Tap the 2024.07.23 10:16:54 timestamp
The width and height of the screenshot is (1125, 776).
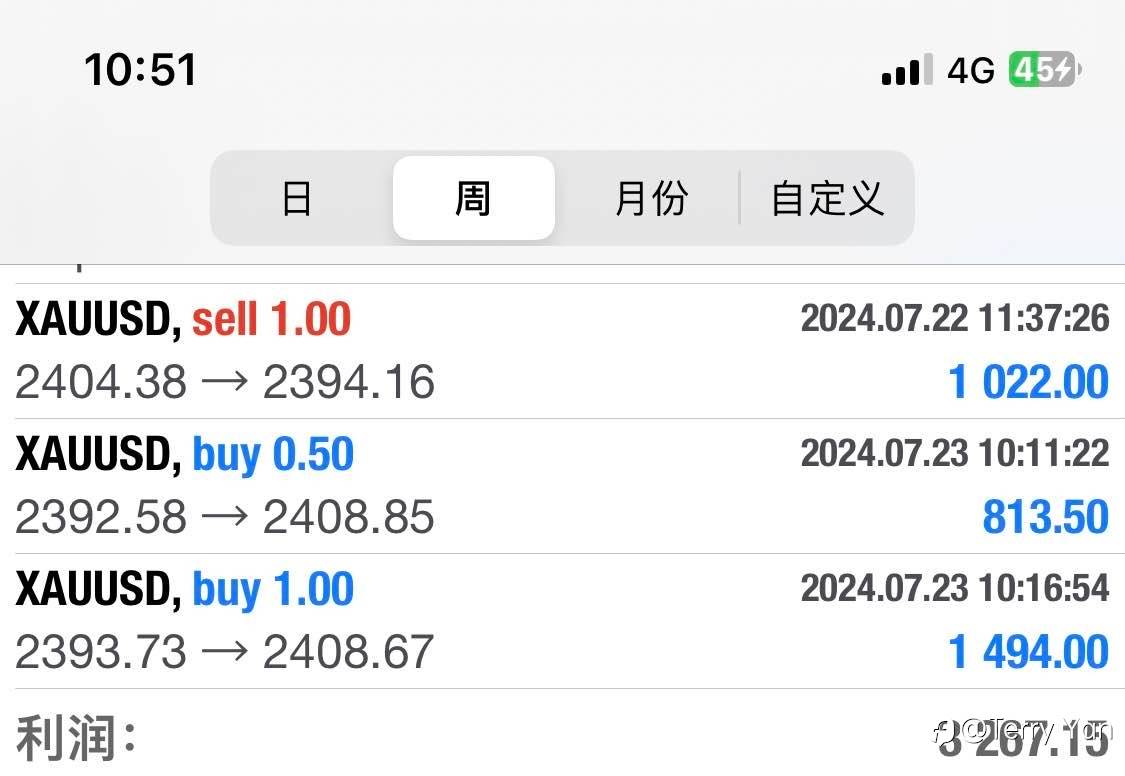coord(954,589)
